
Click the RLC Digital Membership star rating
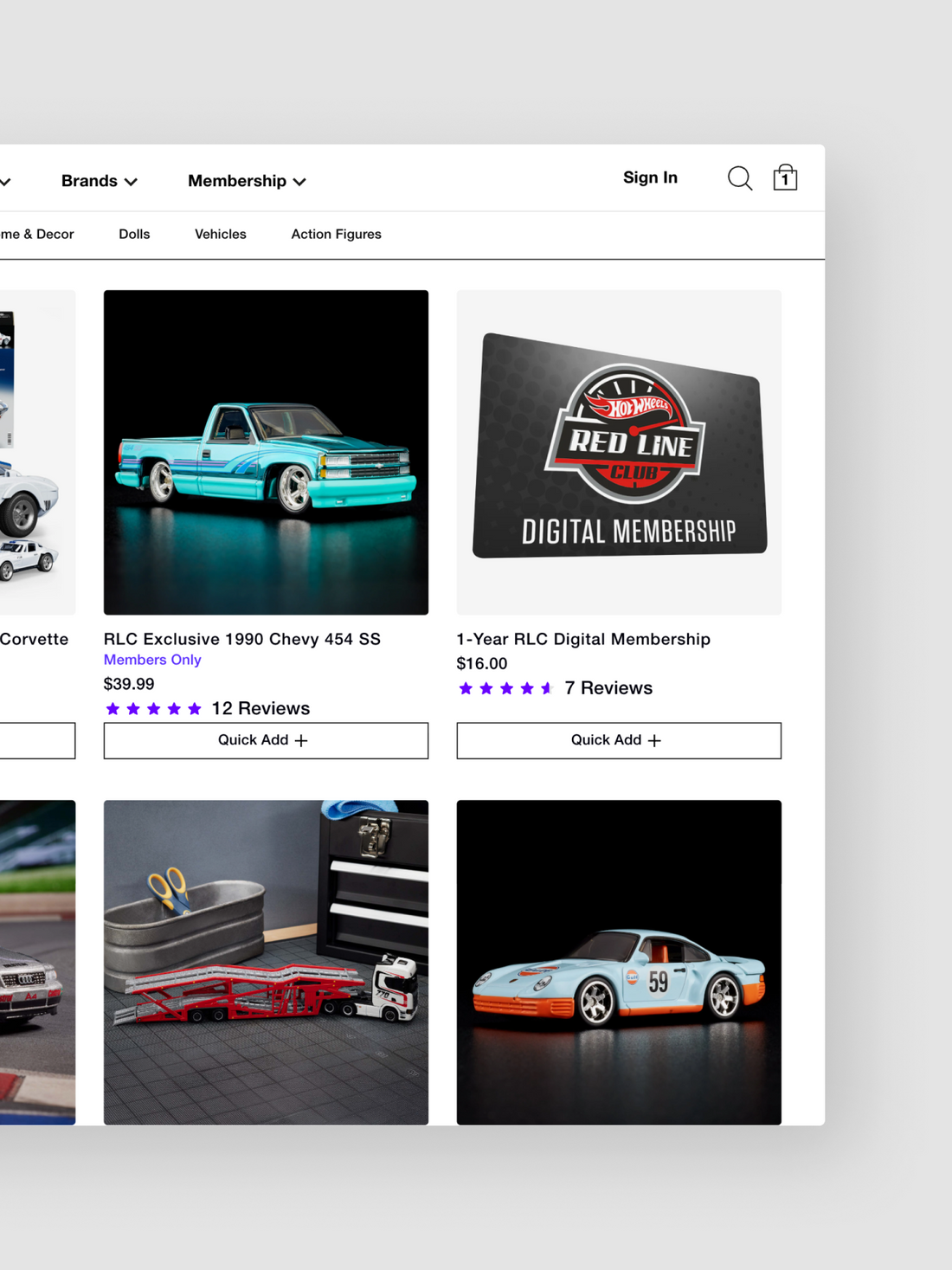coord(506,688)
